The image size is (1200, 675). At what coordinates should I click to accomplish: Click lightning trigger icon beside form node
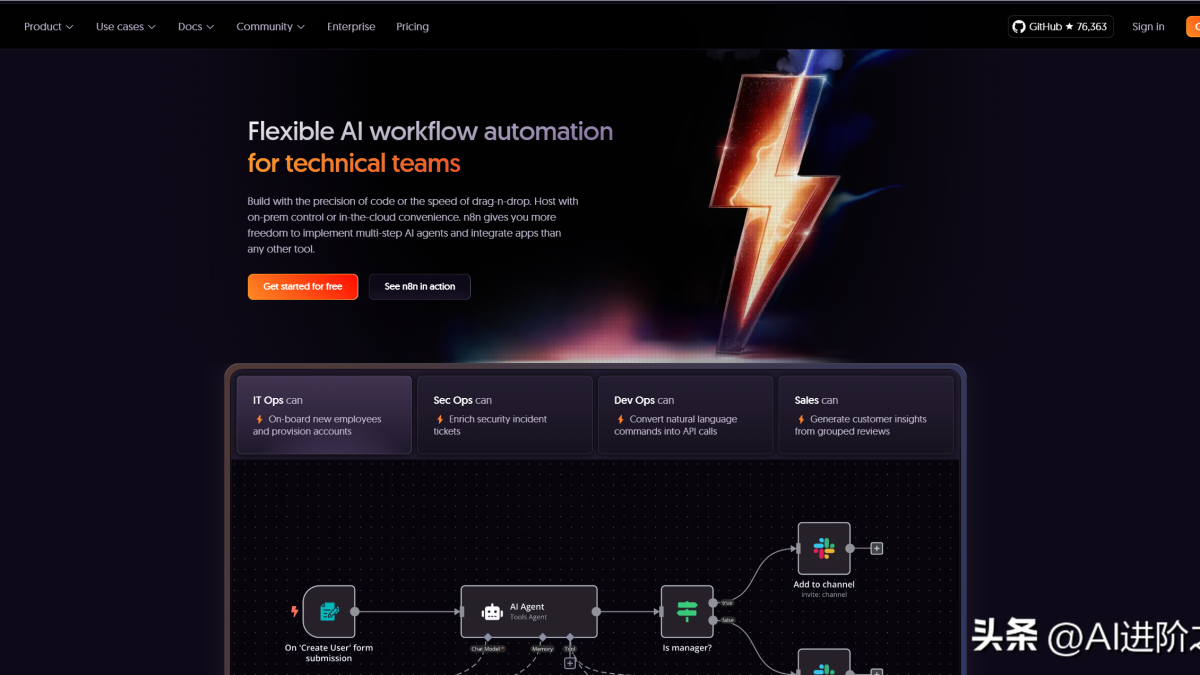tap(294, 611)
